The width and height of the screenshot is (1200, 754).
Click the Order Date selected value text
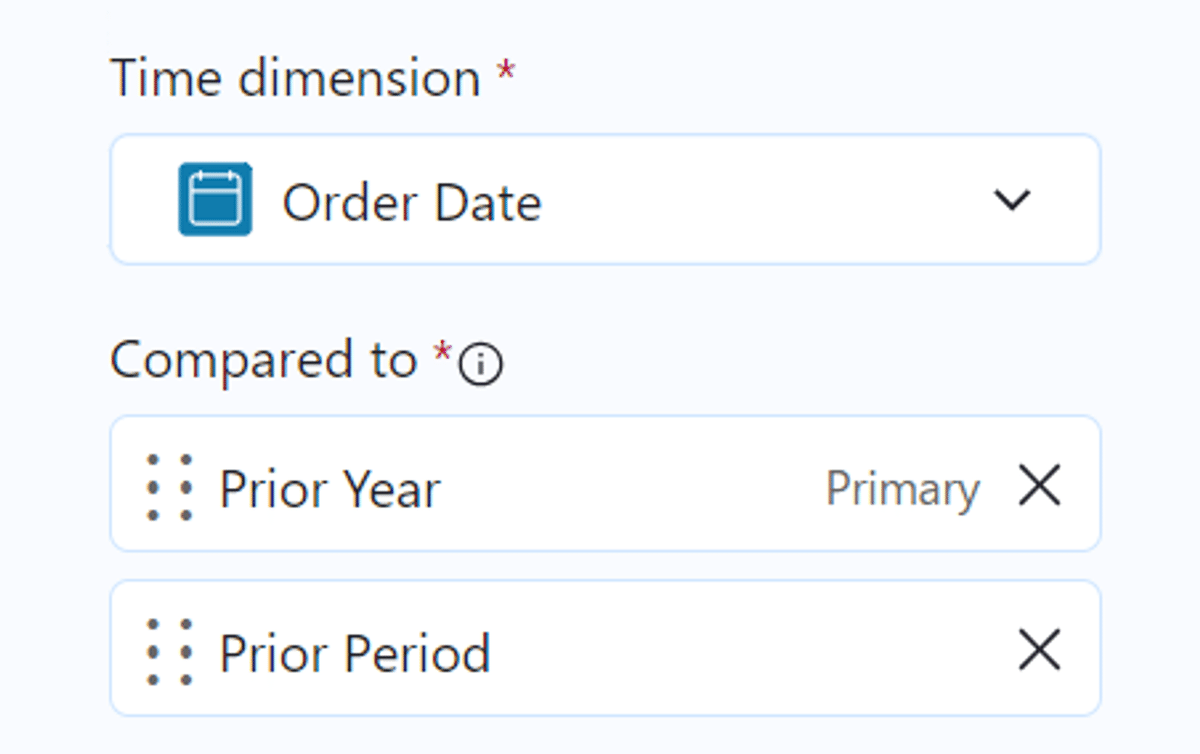click(412, 203)
